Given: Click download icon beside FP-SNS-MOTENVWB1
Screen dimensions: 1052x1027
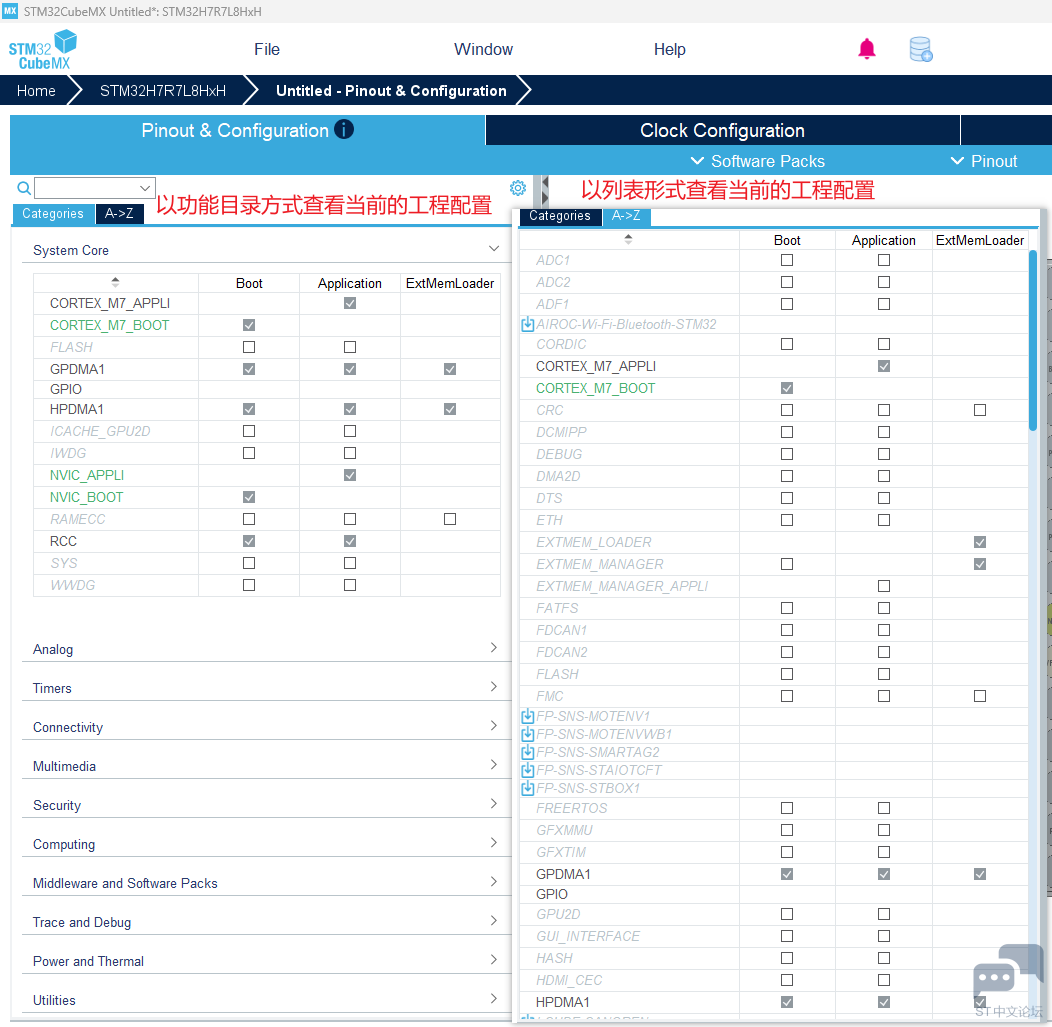Looking at the screenshot, I should pyautogui.click(x=527, y=735).
